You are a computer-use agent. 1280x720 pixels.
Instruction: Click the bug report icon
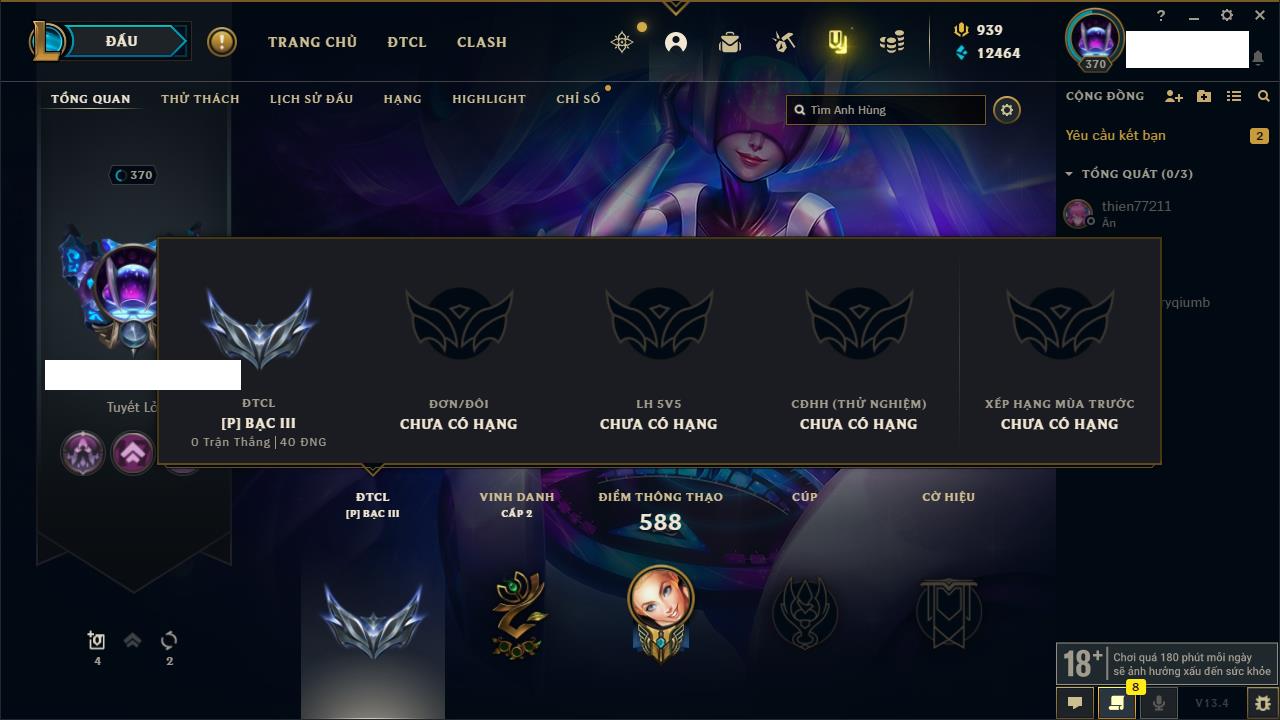coord(1263,703)
